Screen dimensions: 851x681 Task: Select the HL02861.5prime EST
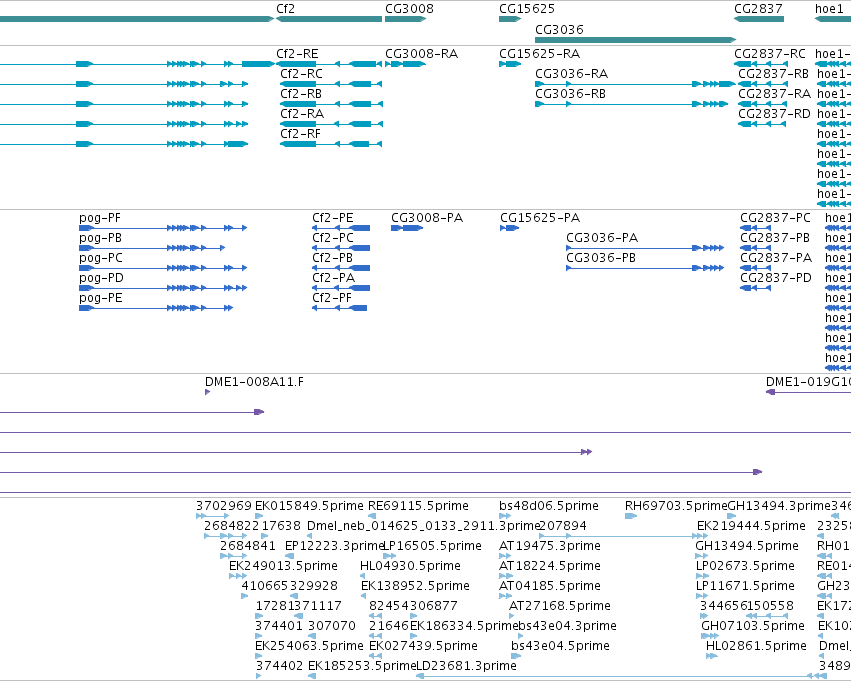point(712,657)
